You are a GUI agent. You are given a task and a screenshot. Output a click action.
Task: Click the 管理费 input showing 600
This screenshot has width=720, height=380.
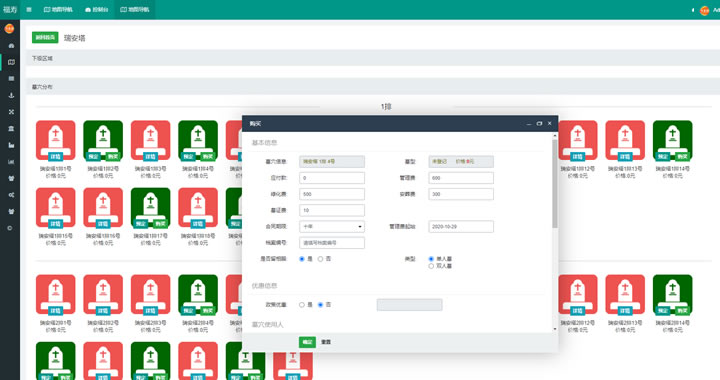click(x=461, y=178)
